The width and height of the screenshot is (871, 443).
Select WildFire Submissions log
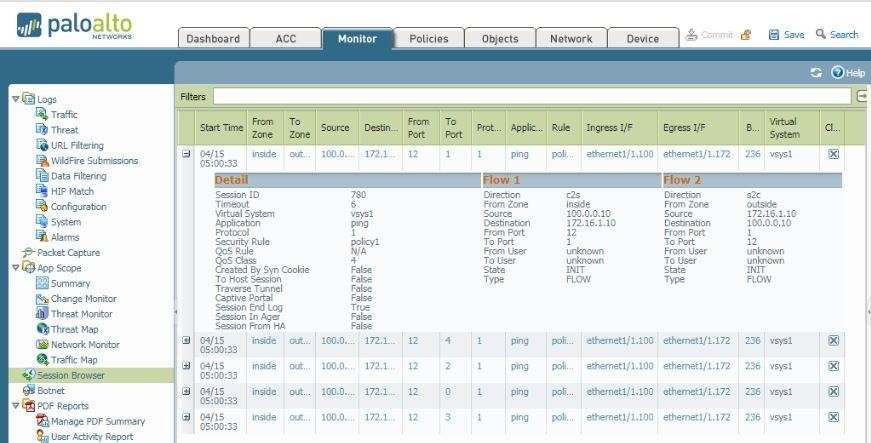pyautogui.click(x=94, y=160)
